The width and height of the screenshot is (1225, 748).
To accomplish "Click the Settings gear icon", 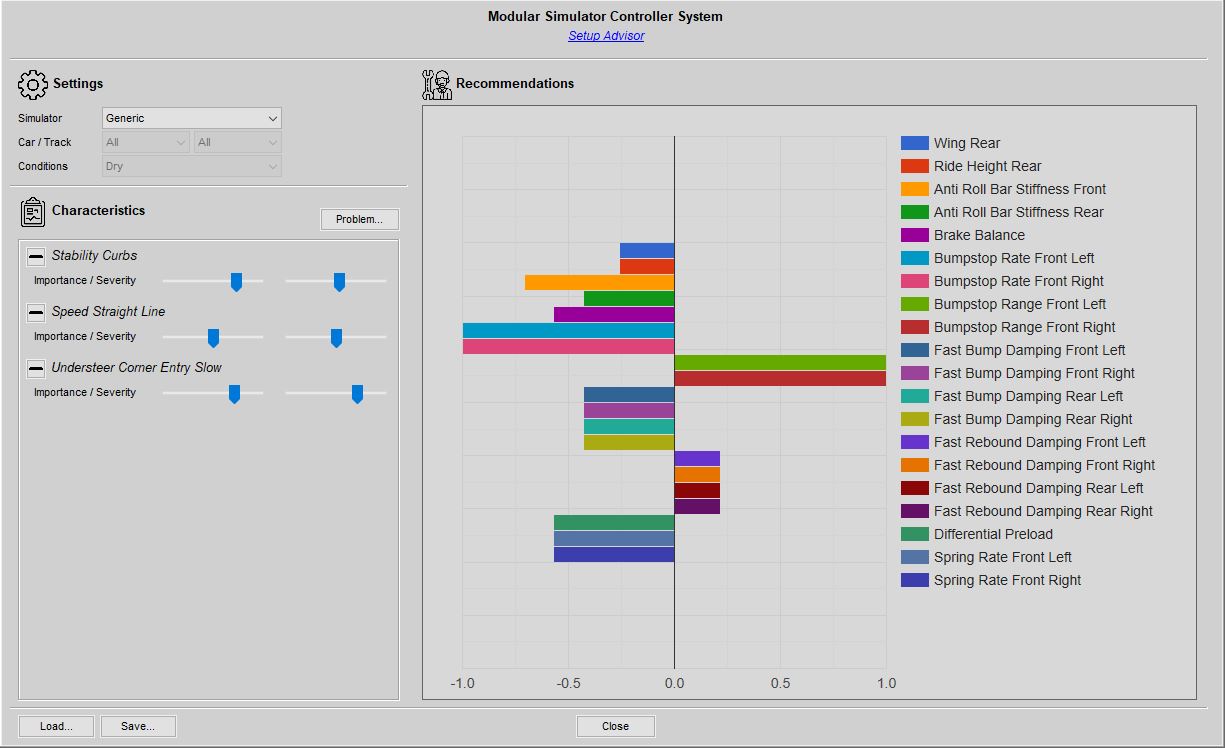I will pyautogui.click(x=33, y=85).
